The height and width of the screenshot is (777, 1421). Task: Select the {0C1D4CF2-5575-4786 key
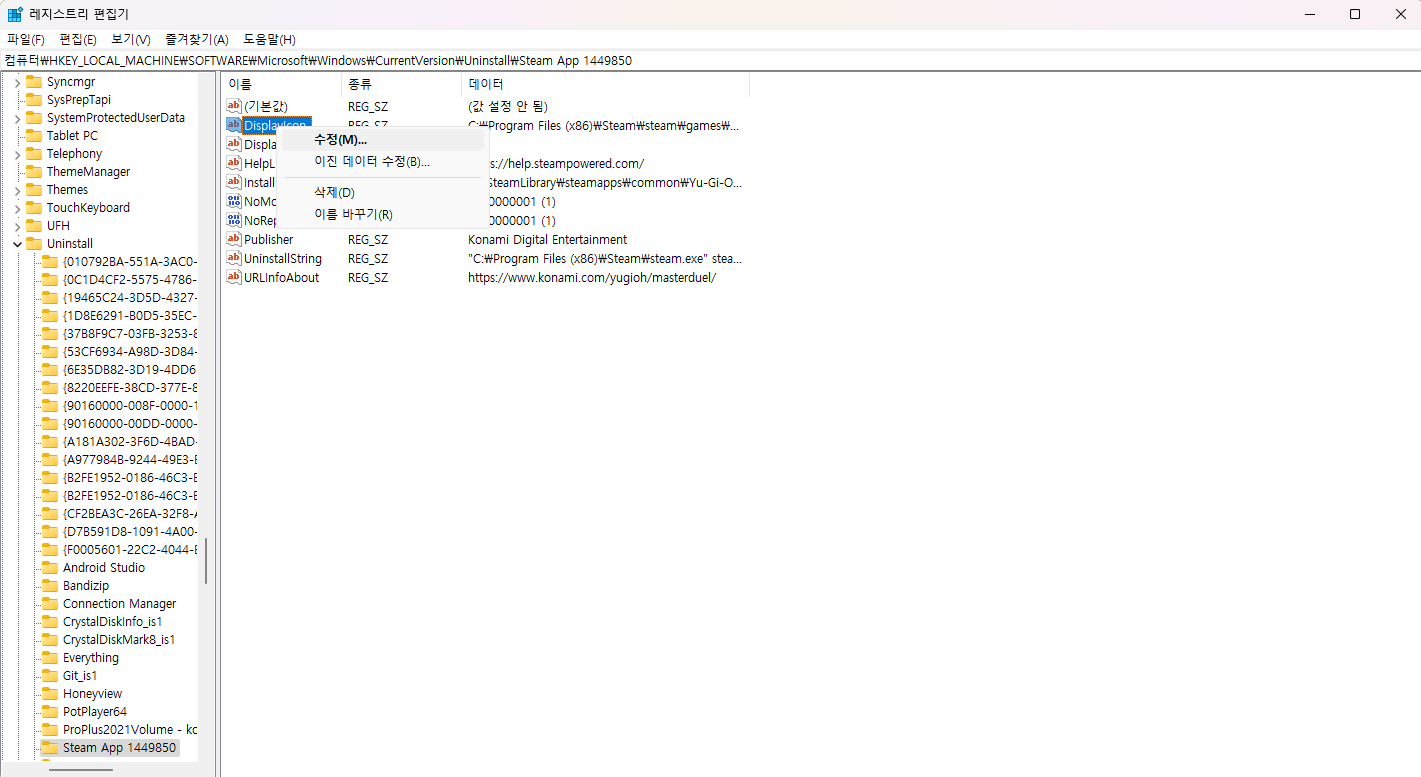tap(129, 279)
